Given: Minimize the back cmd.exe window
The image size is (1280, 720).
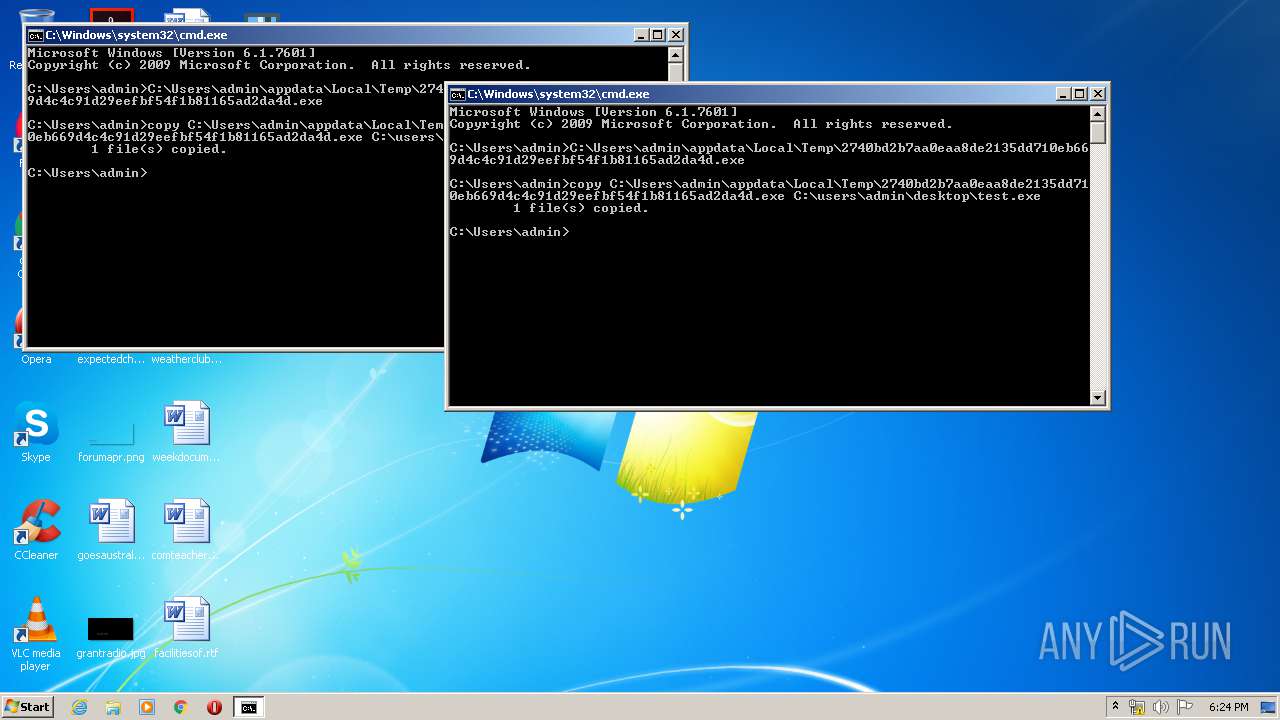Looking at the screenshot, I should pos(641,35).
